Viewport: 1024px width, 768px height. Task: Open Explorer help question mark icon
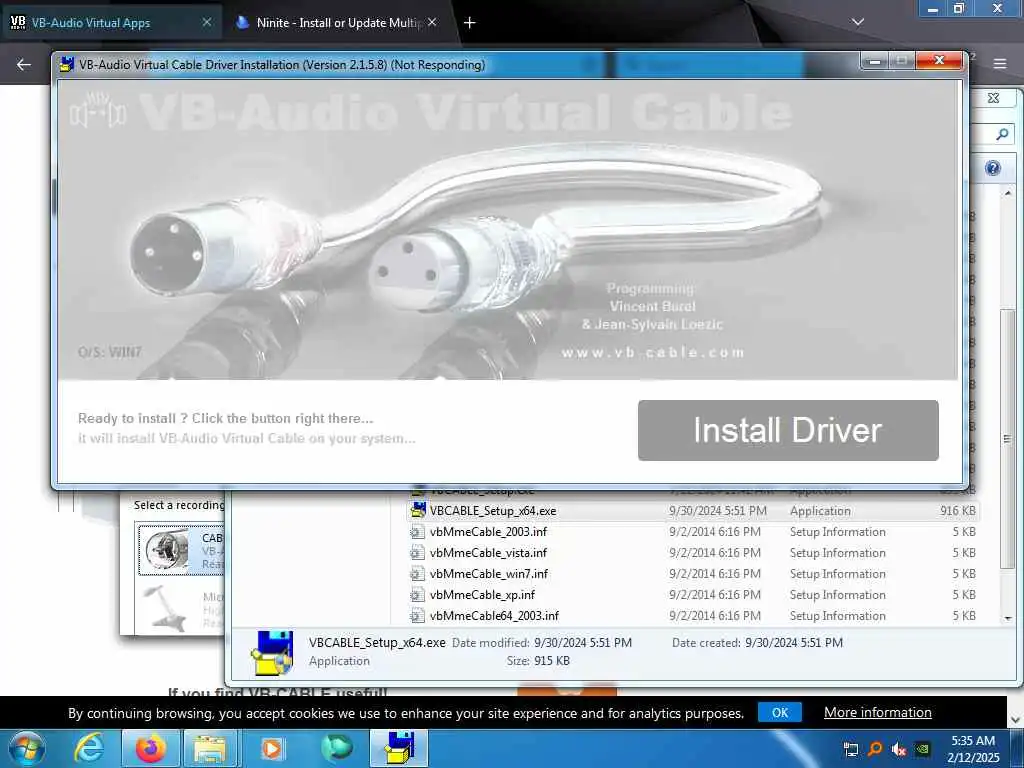click(x=993, y=168)
